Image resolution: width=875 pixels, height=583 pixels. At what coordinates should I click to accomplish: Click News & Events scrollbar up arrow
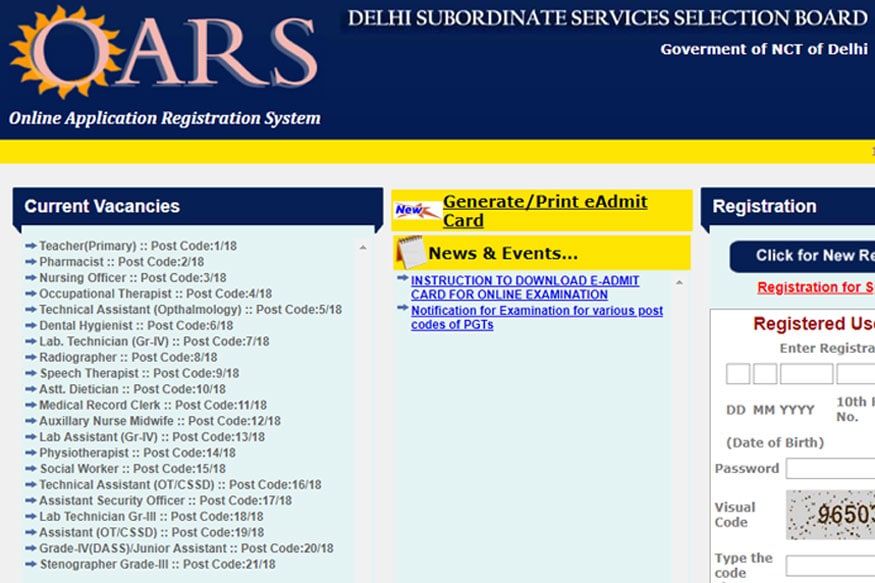click(x=679, y=282)
